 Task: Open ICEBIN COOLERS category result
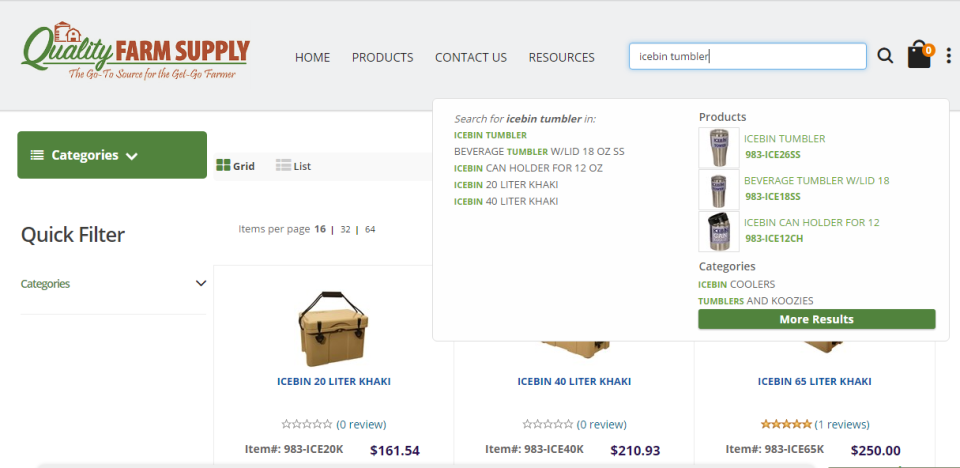(x=737, y=284)
